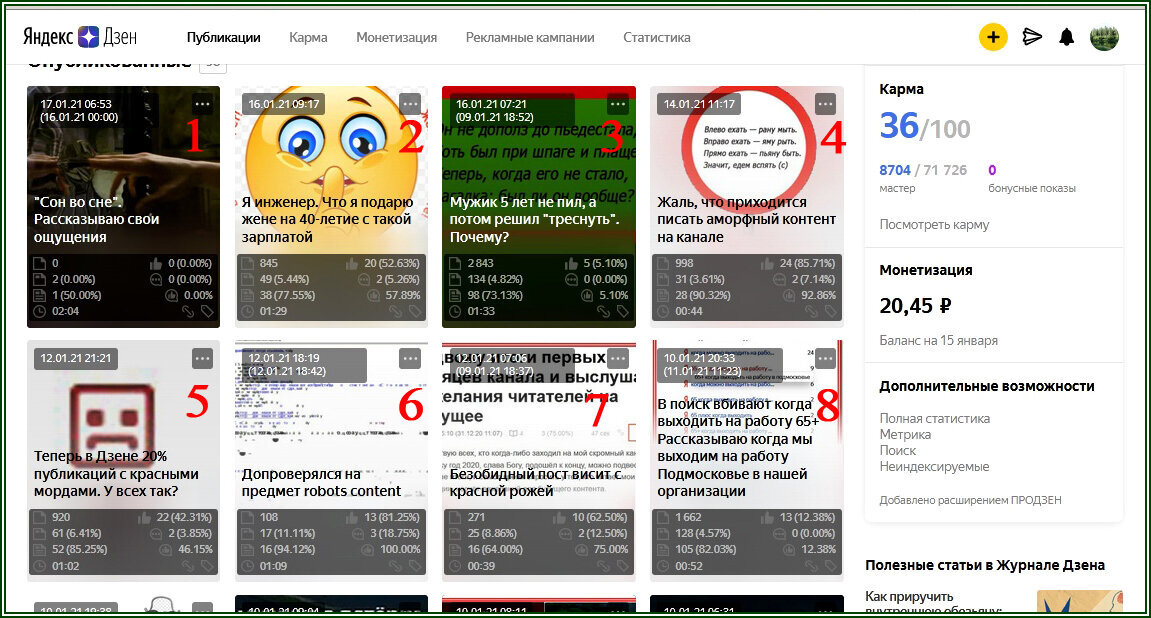Viewport: 1151px width, 618px height.
Task: Click link icon on "Допроверялся" card
Action: 396,566
